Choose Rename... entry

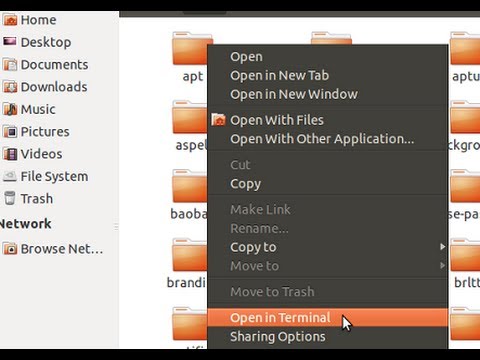328,228
